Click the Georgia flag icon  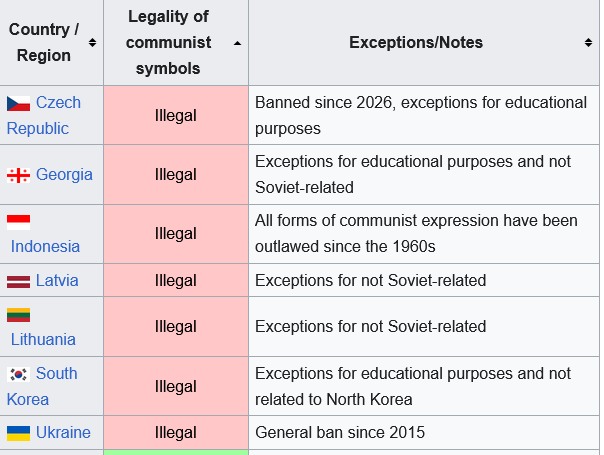point(18,175)
